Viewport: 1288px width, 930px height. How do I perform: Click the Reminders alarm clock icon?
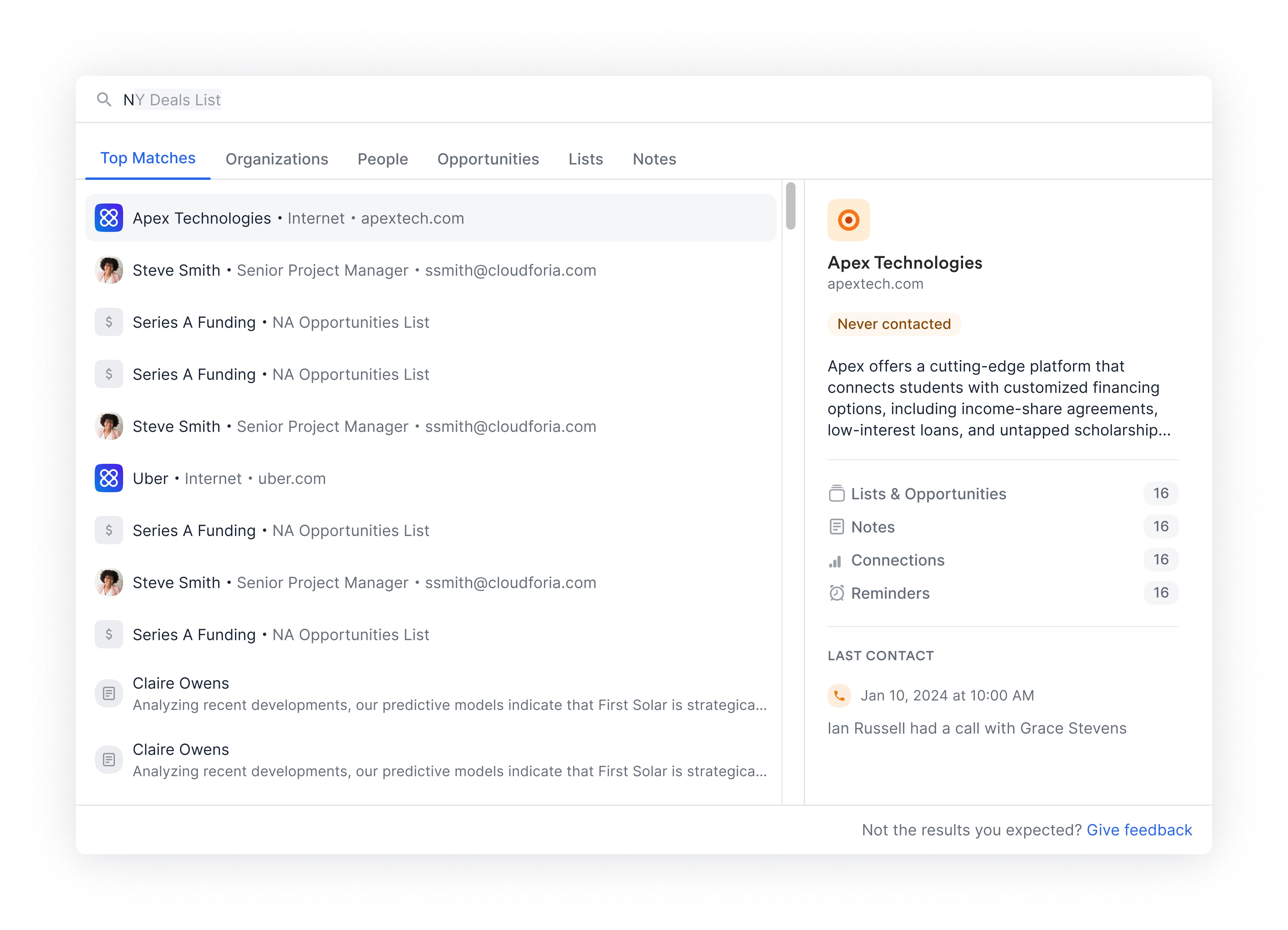pyautogui.click(x=836, y=593)
